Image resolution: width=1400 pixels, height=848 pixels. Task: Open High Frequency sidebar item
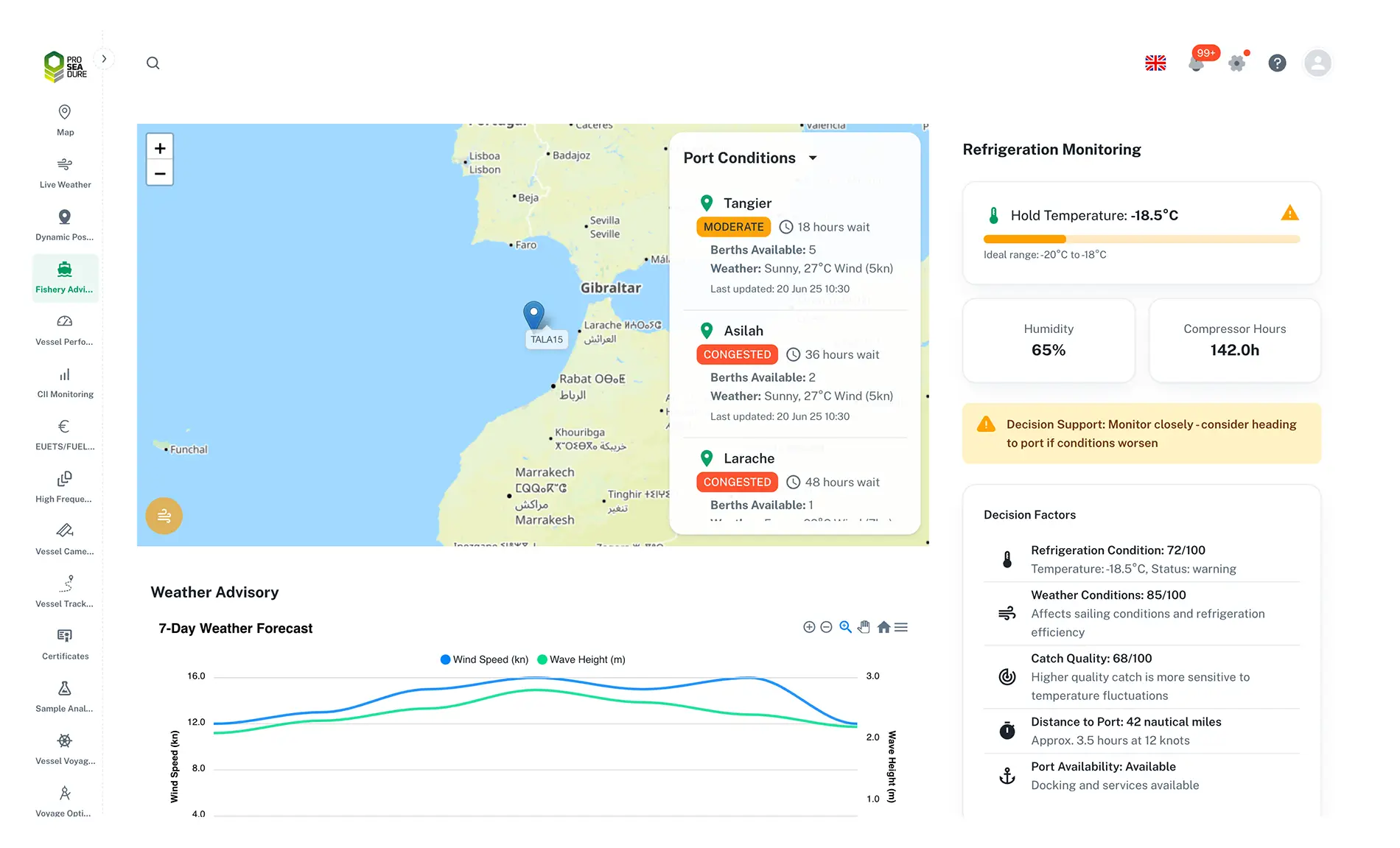pyautogui.click(x=65, y=487)
